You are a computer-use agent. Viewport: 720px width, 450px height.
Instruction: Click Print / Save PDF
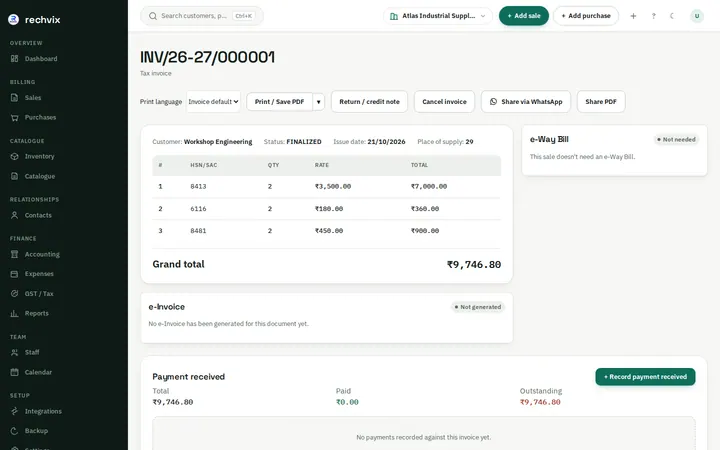(x=279, y=102)
